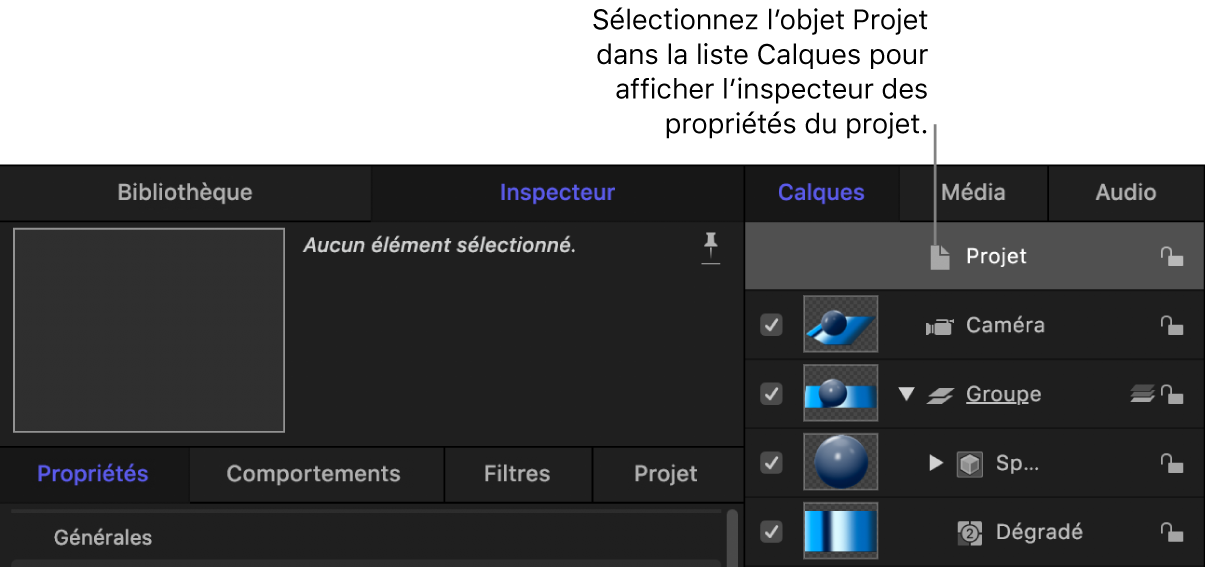Turn off the Dégradé layer's checkbox

tap(771, 532)
